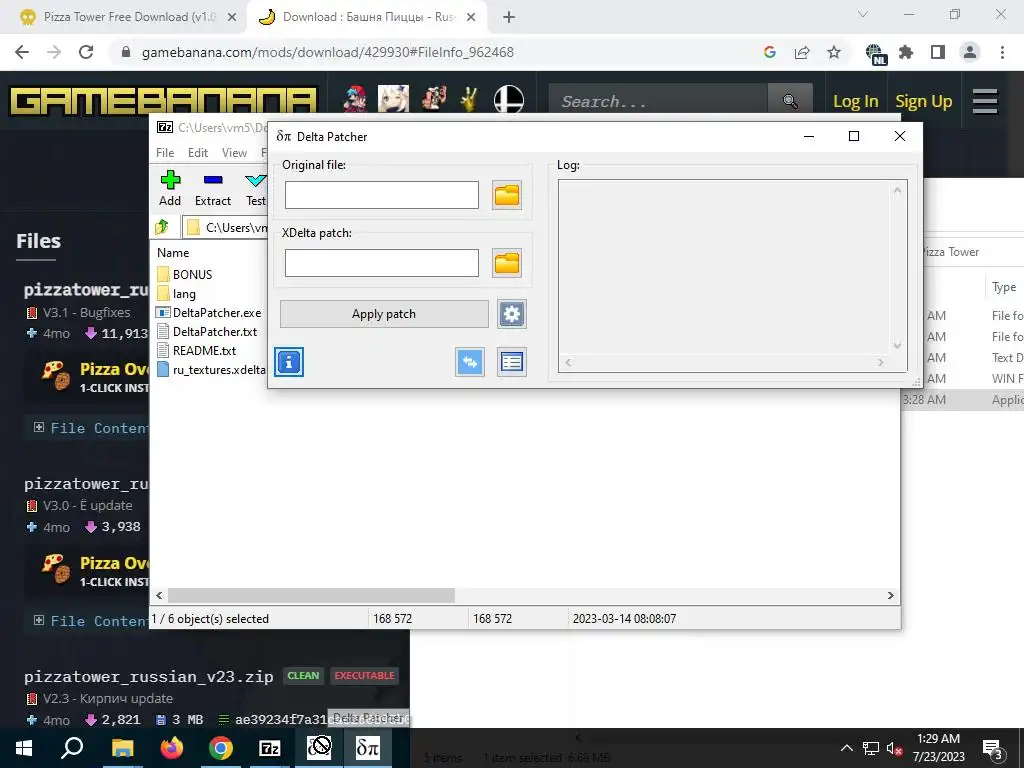Screen dimensions: 1024x768
Task: Open a new Chrome tab
Action: [509, 18]
